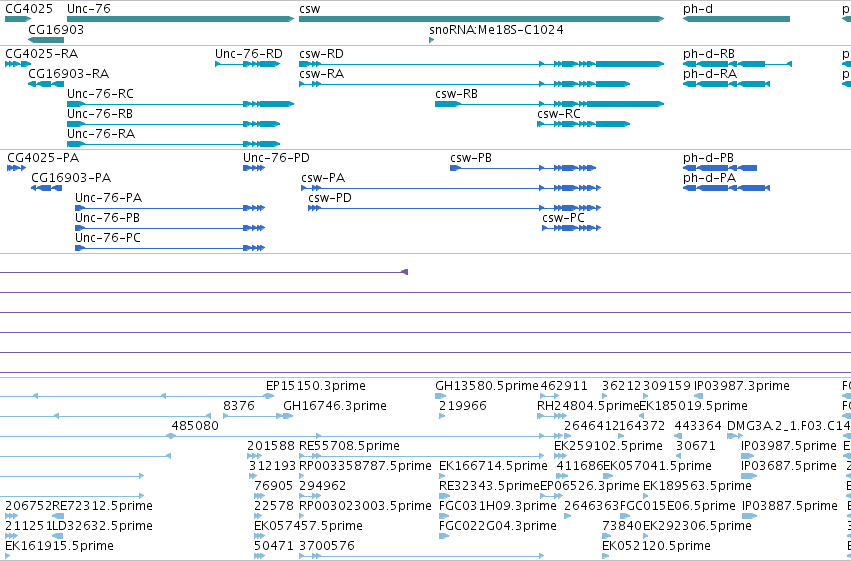
Task: Select the ph-d-PB protein label
Action: pos(708,158)
